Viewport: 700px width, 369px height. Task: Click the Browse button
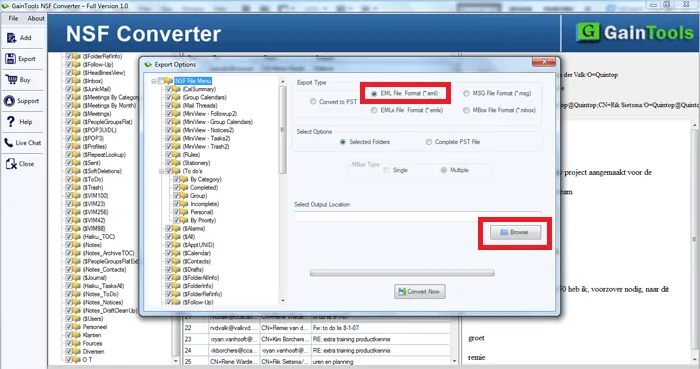(x=515, y=232)
